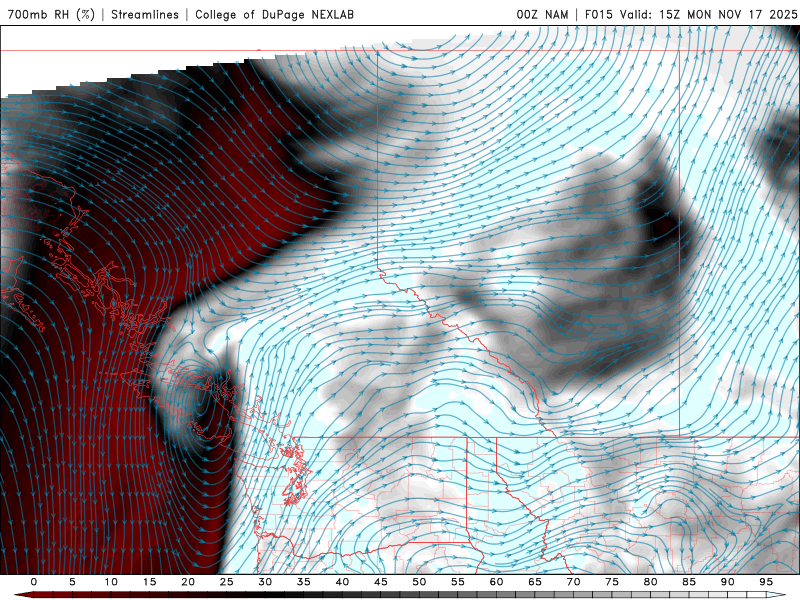Click the colorbar value 15 label

pyautogui.click(x=149, y=582)
